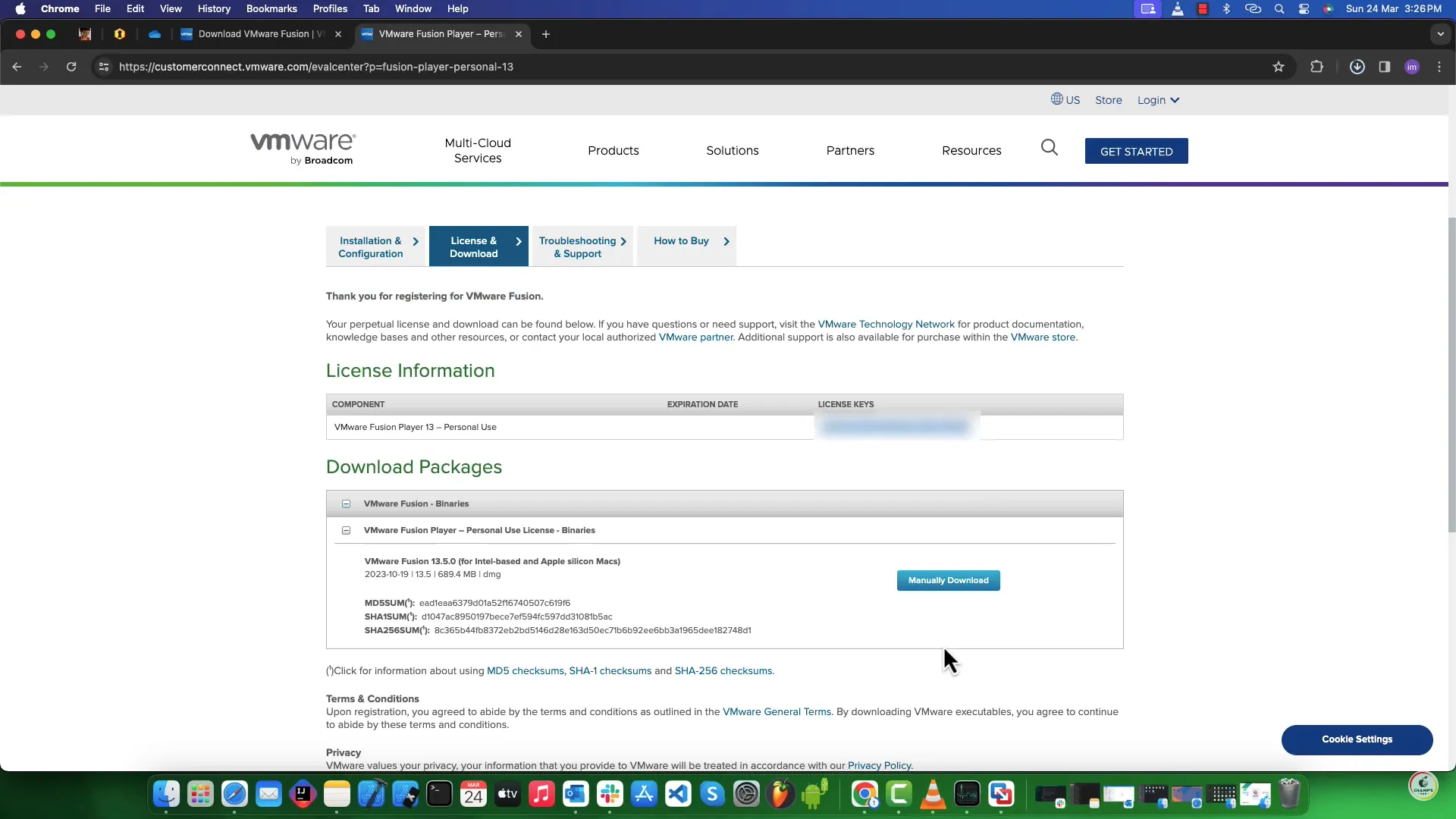This screenshot has height=819, width=1456.
Task: Open Solutions navigation menu
Action: (x=733, y=150)
